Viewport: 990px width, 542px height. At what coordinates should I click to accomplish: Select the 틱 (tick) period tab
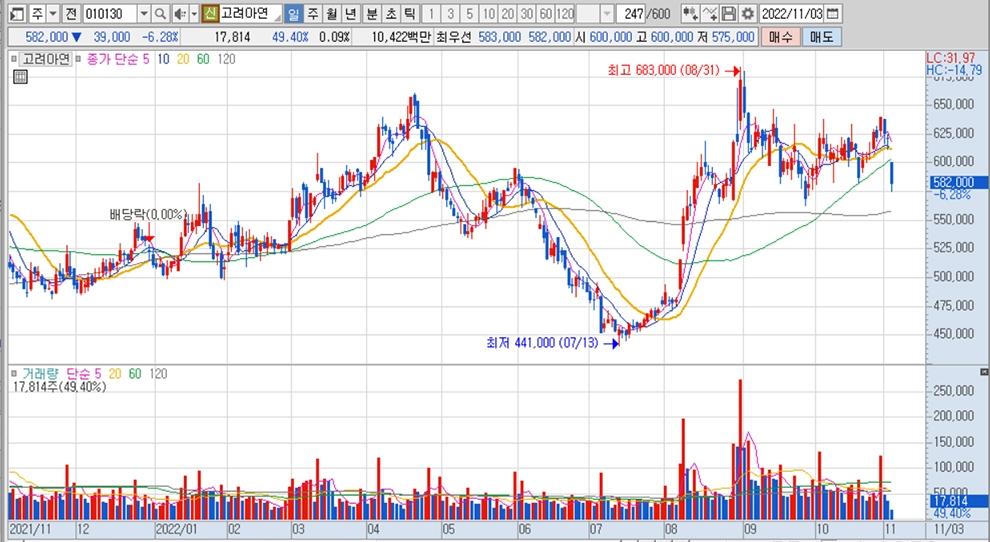(409, 14)
